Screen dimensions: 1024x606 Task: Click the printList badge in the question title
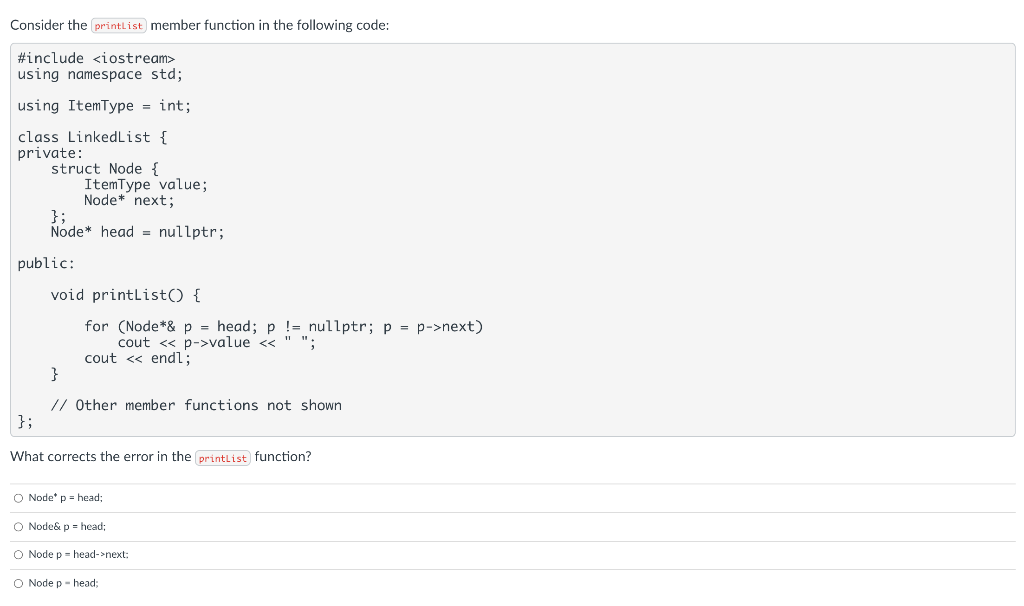coord(119,25)
